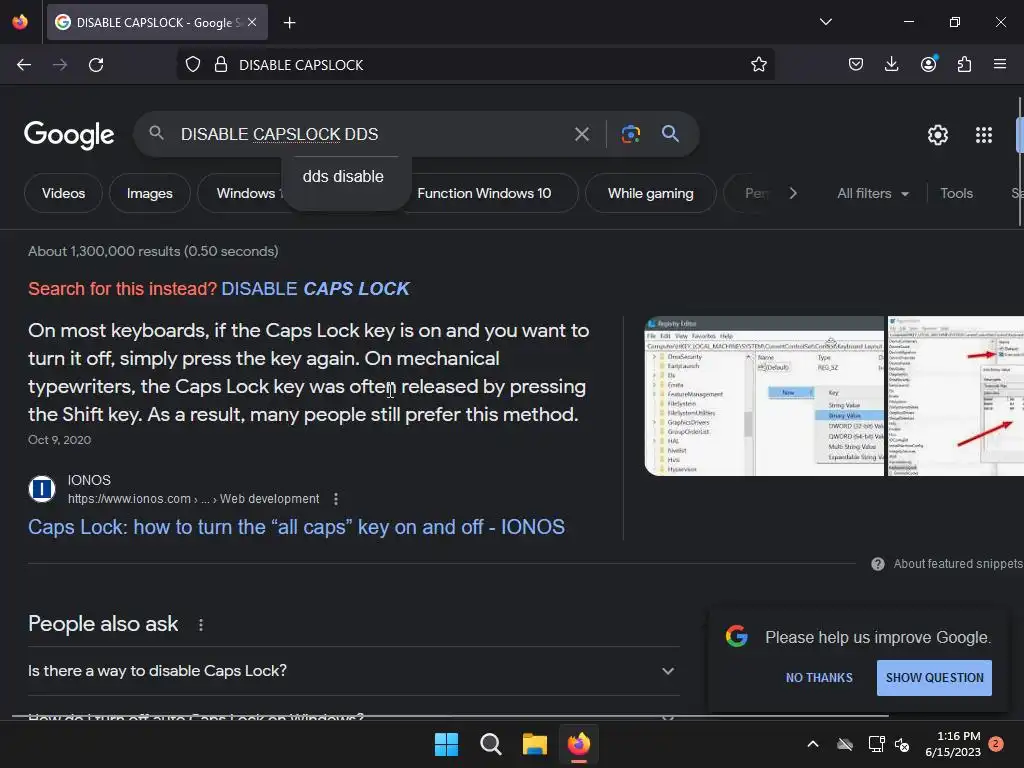Reload the current page

coord(96,65)
